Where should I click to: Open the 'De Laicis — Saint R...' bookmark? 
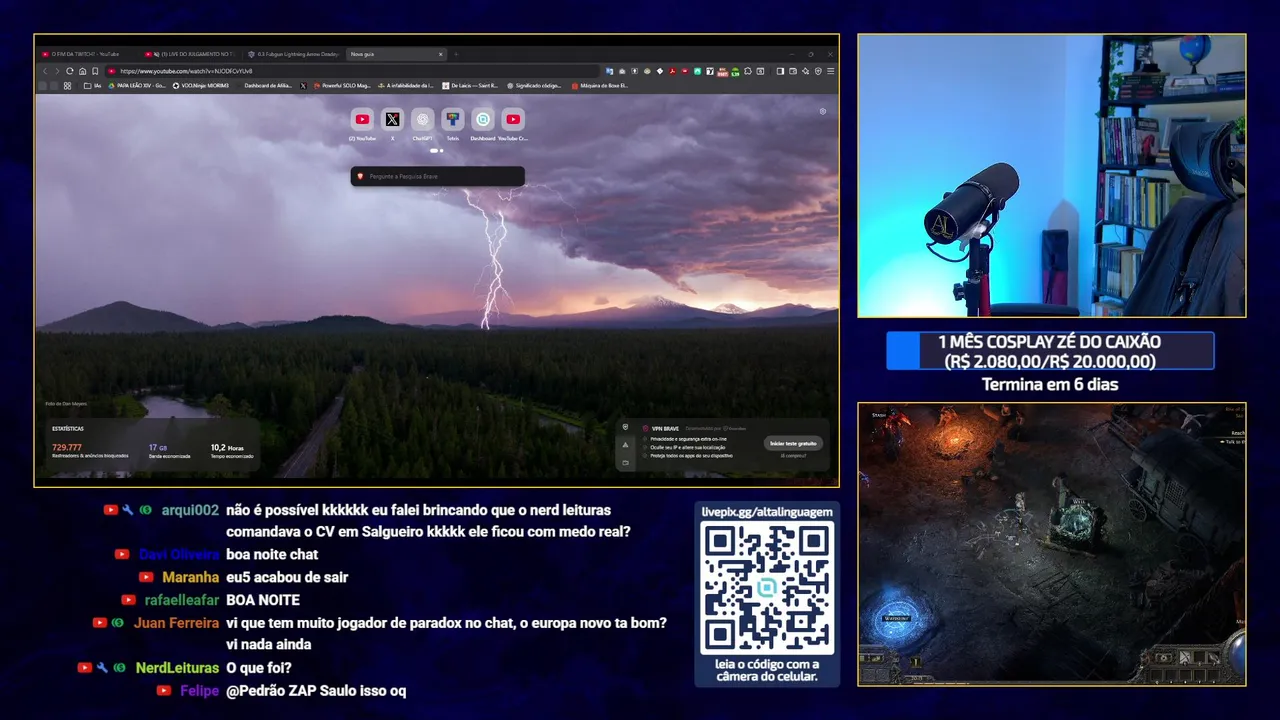[470, 86]
